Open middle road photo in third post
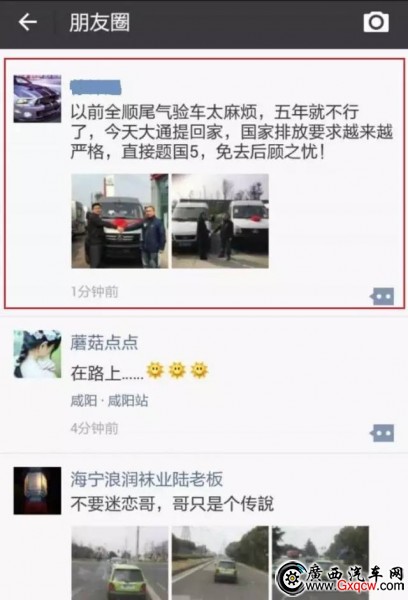Image resolution: width=408 pixels, height=600 pixels. (x=220, y=563)
